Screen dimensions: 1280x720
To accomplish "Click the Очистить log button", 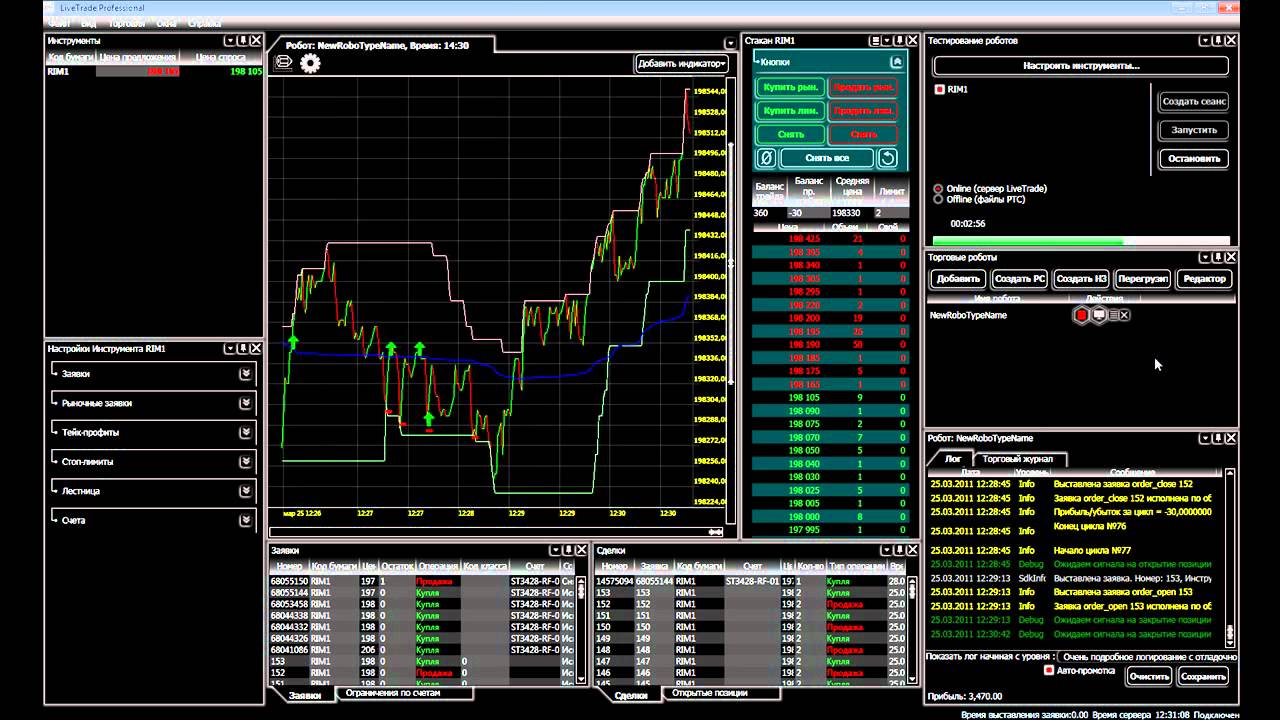I will point(1149,676).
